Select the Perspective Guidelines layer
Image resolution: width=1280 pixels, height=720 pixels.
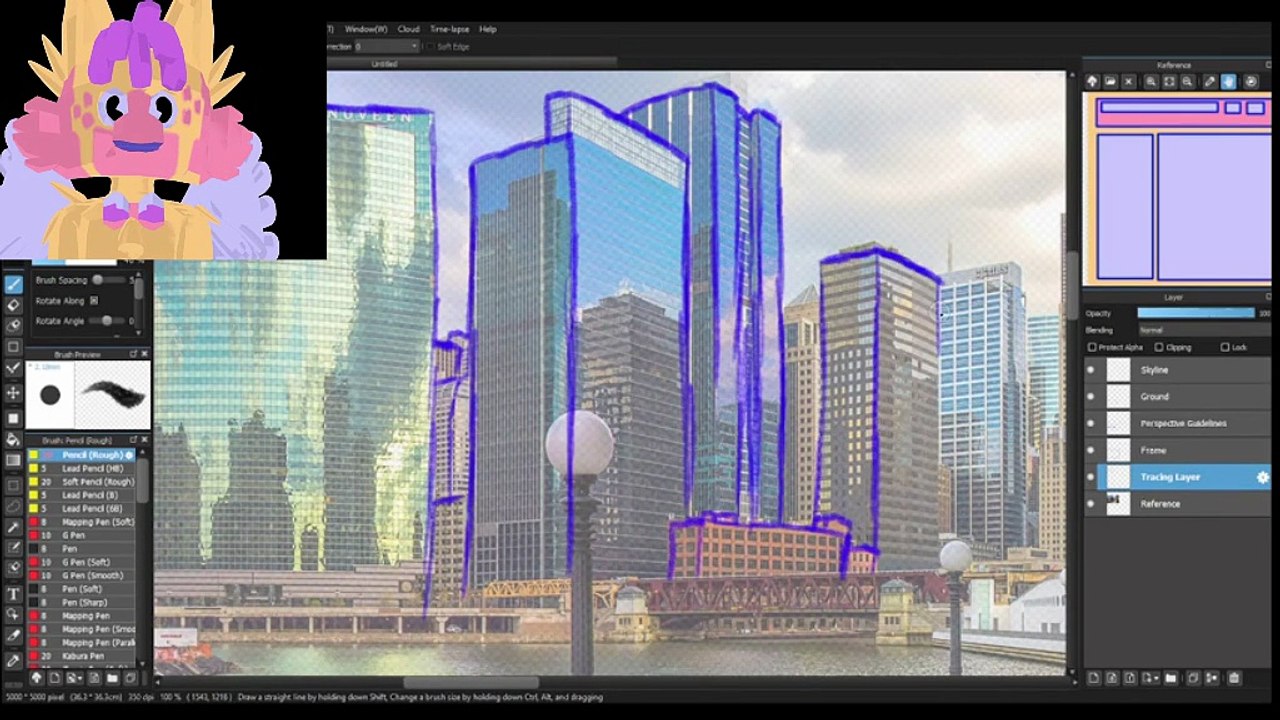pyautogui.click(x=1177, y=424)
